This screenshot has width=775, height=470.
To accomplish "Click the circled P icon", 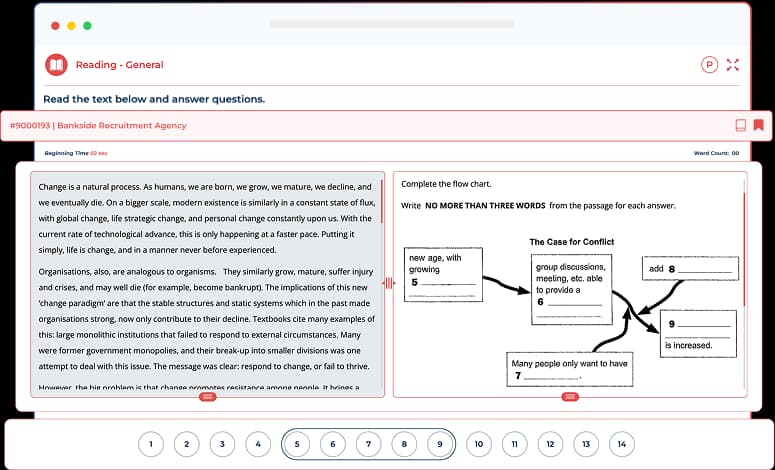I will 710,65.
